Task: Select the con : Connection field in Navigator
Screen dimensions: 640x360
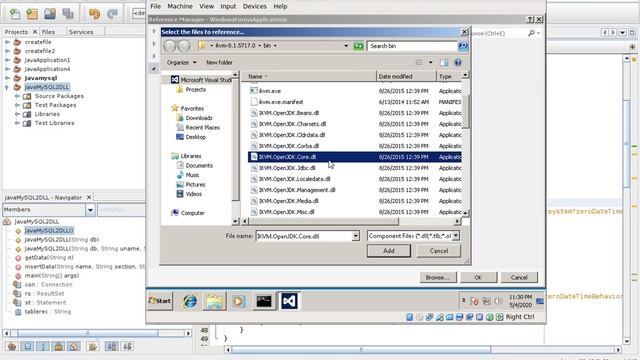Action: point(48,284)
